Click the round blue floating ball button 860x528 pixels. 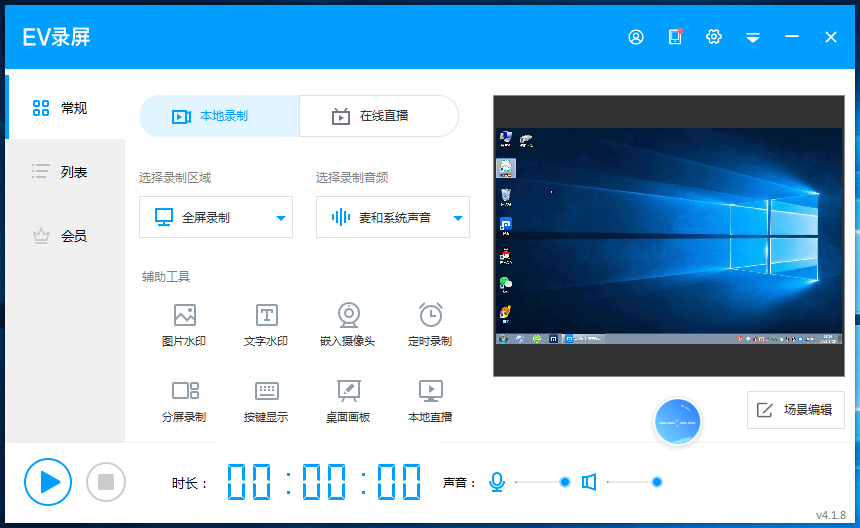(x=677, y=422)
